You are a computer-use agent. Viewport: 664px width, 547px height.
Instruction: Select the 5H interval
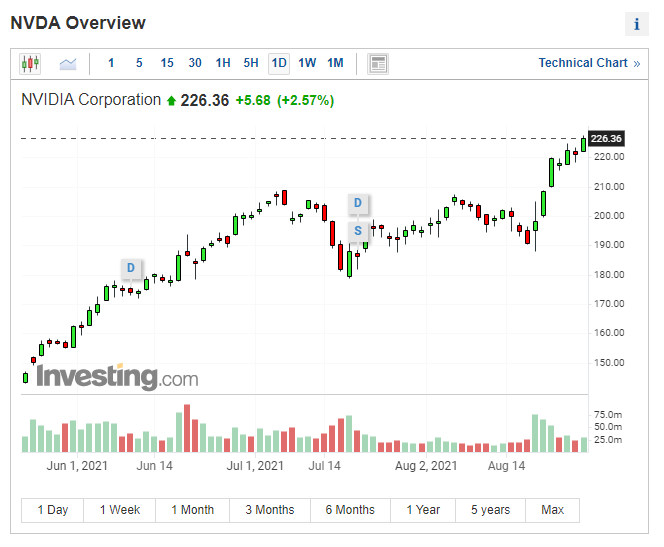coord(251,63)
